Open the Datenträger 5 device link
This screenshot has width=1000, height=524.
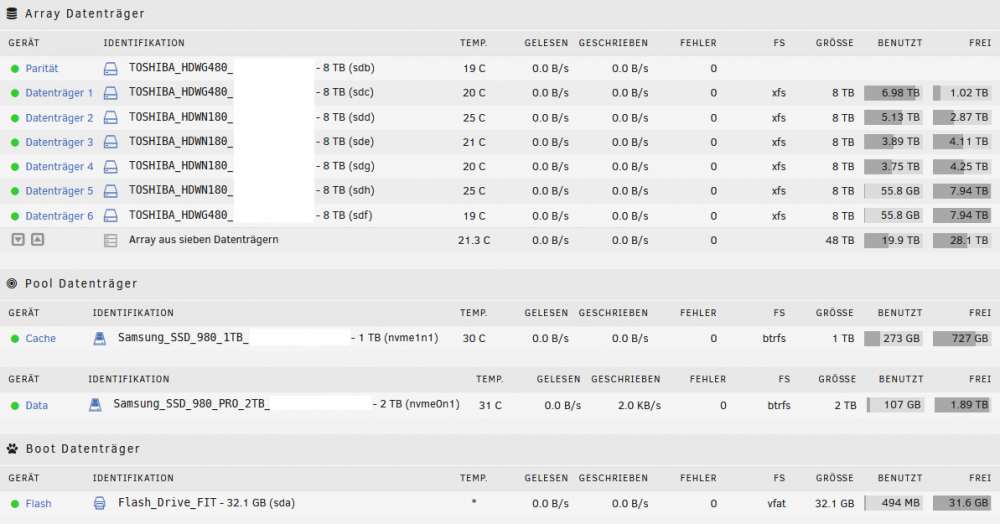pyautogui.click(x=59, y=191)
